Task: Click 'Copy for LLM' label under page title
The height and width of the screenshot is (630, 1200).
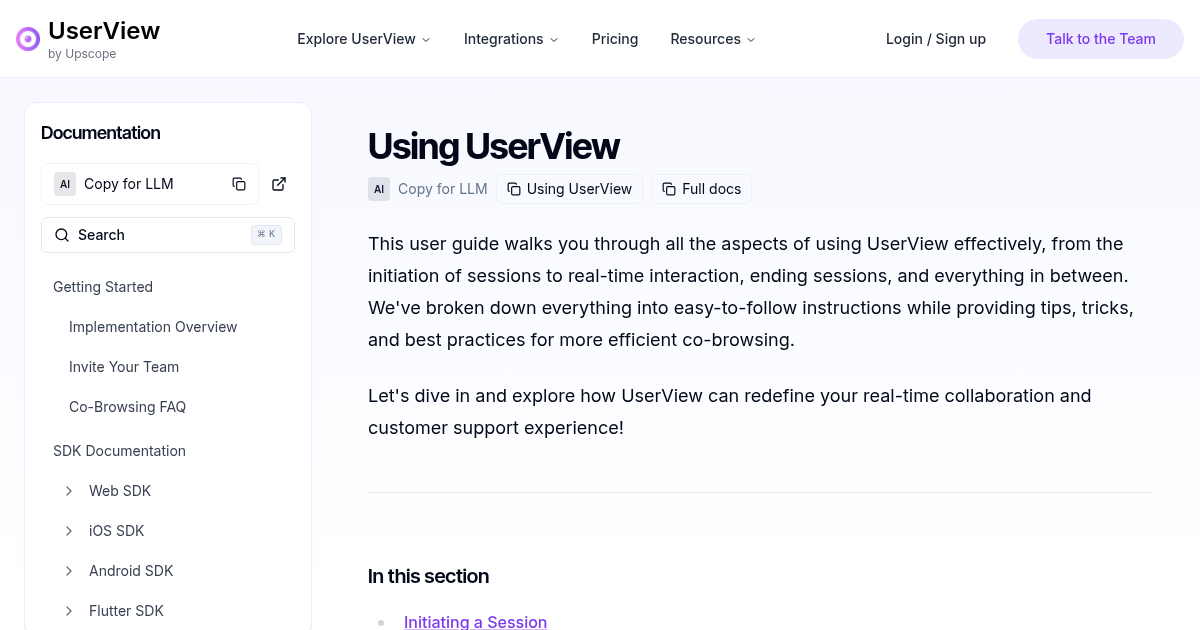Action: pyautogui.click(x=443, y=189)
